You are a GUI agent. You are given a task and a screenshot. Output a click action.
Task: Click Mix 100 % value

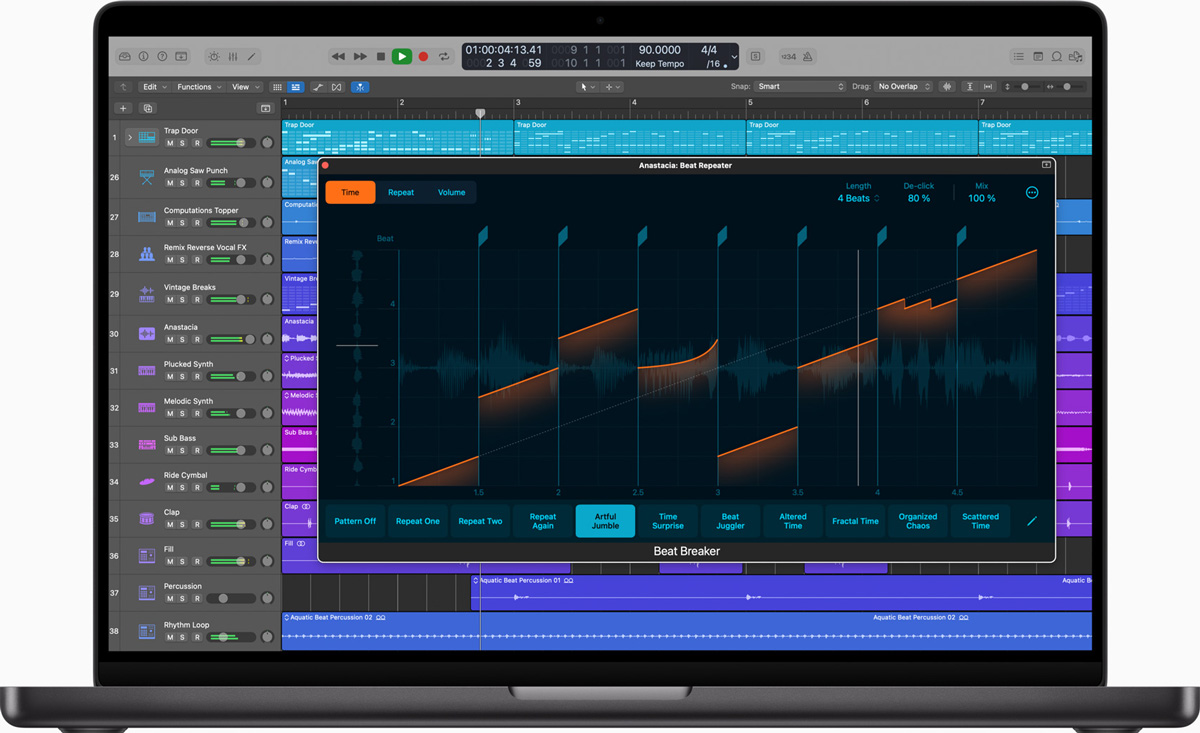click(x=982, y=199)
